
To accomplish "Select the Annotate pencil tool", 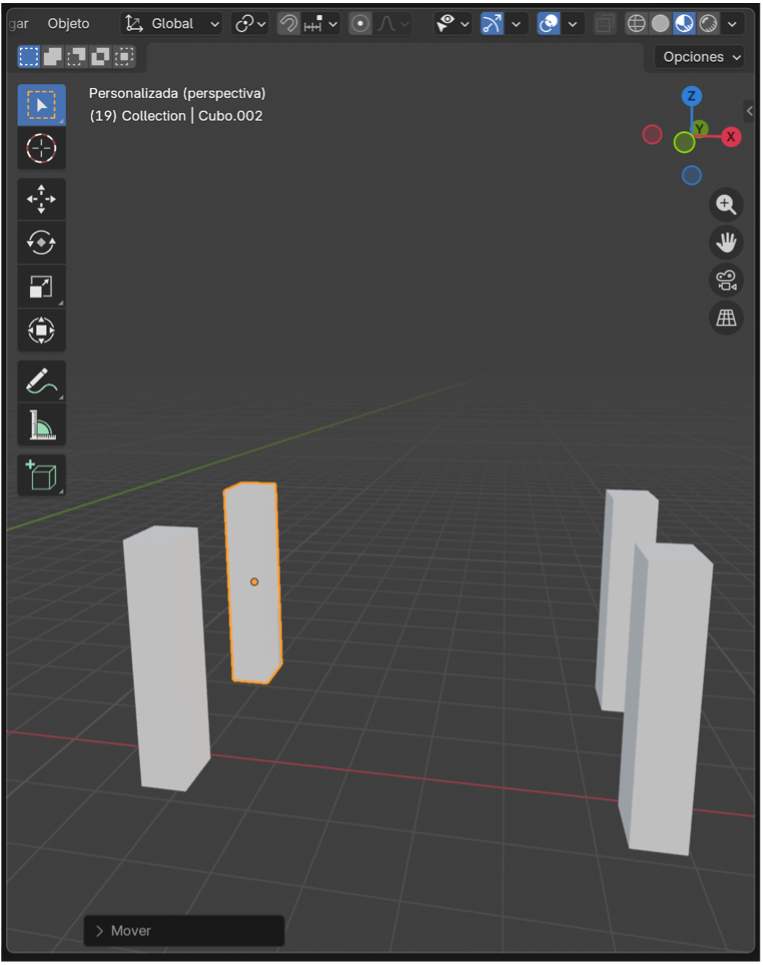I will tap(41, 382).
